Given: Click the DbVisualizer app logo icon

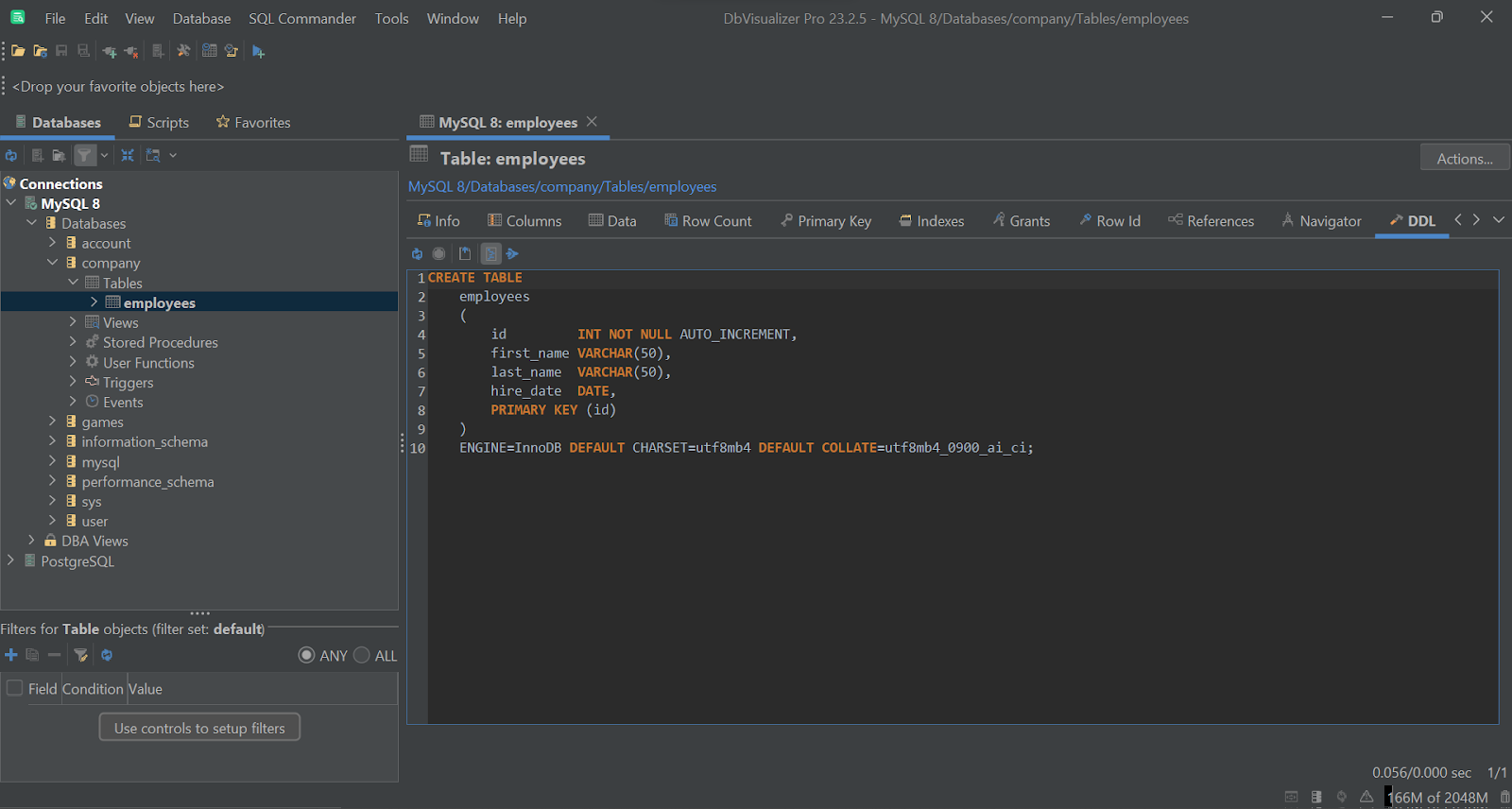Looking at the screenshot, I should pos(17,17).
